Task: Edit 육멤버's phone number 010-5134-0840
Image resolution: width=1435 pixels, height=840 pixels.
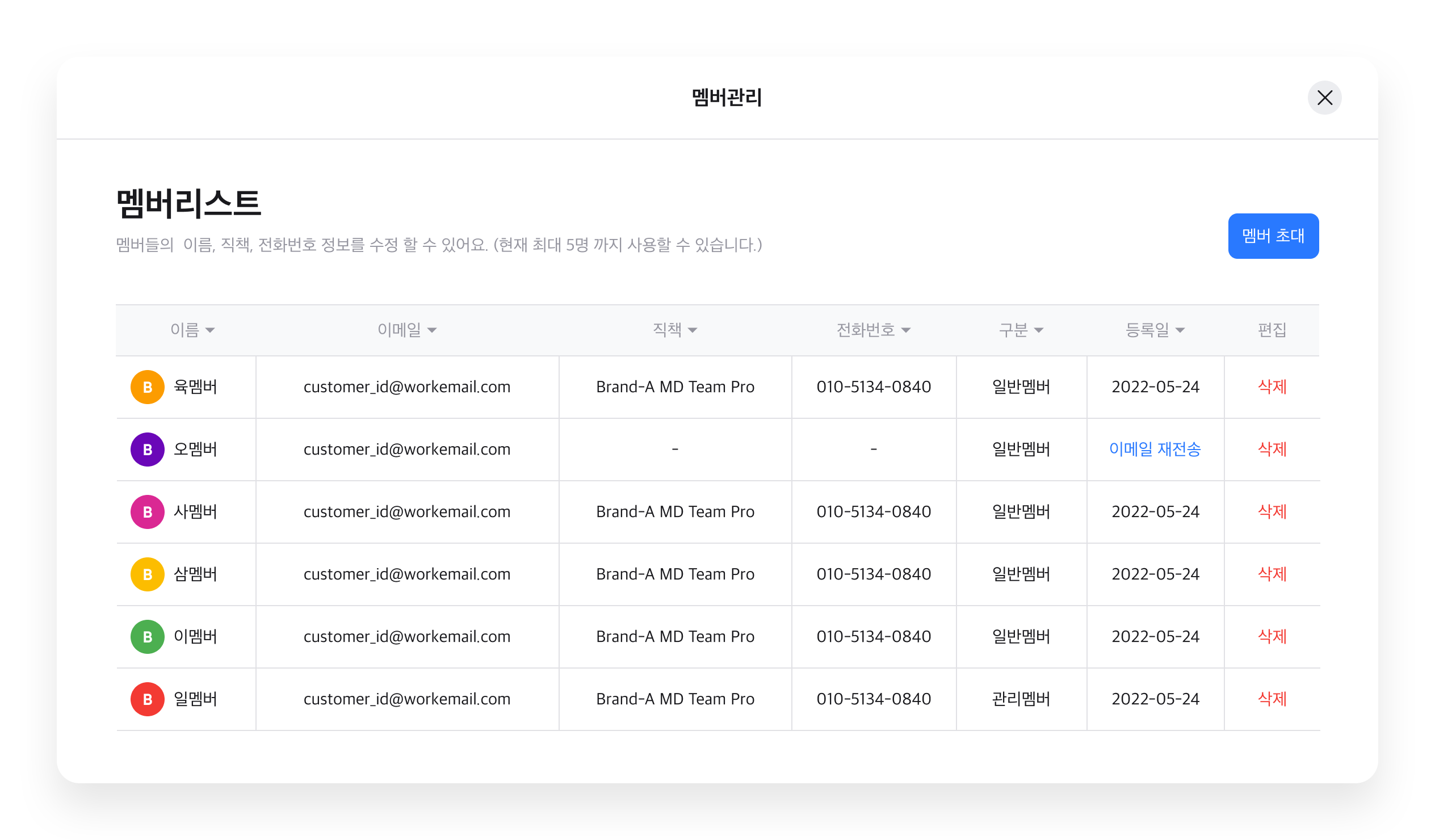Action: (x=874, y=387)
